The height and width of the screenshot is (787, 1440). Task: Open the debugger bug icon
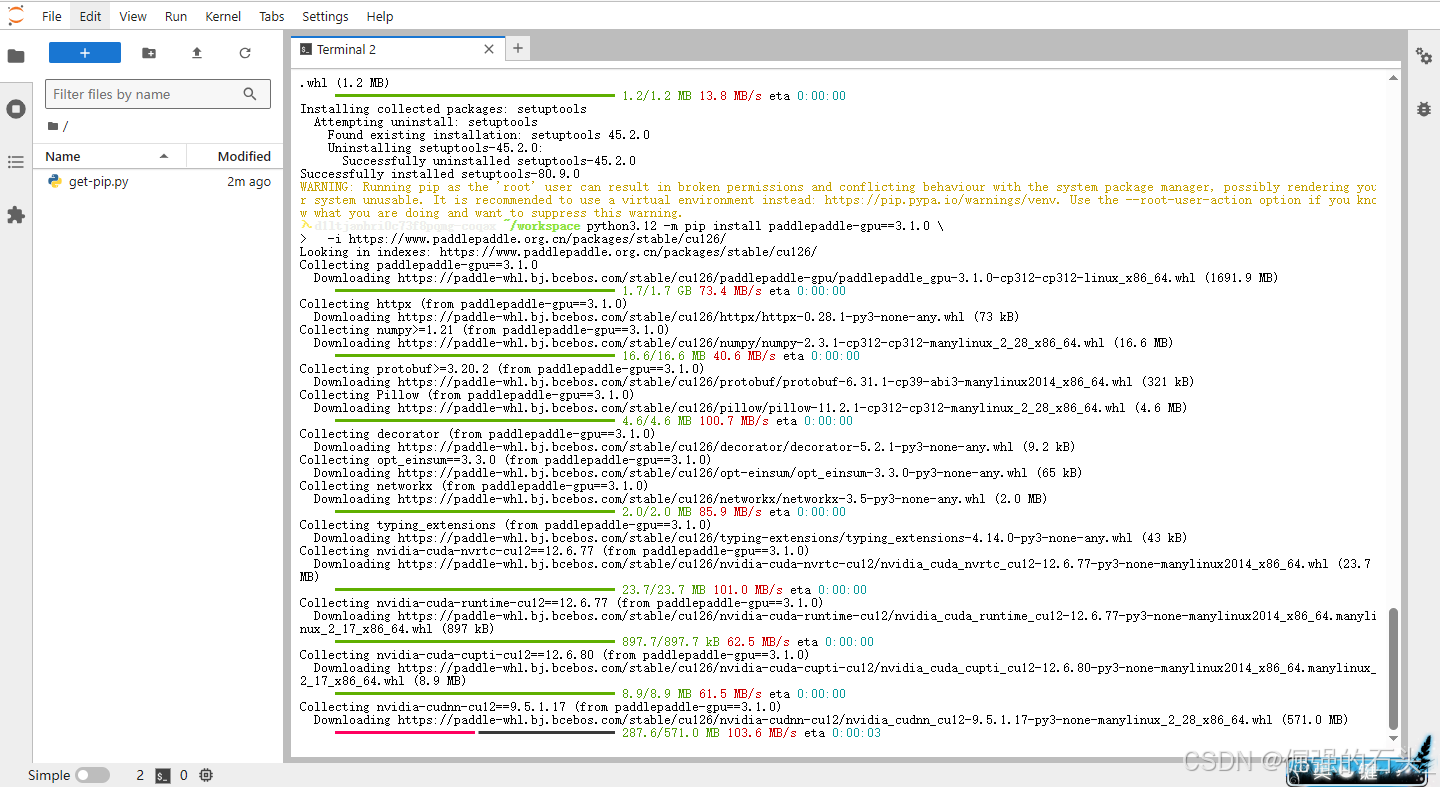coord(1424,109)
